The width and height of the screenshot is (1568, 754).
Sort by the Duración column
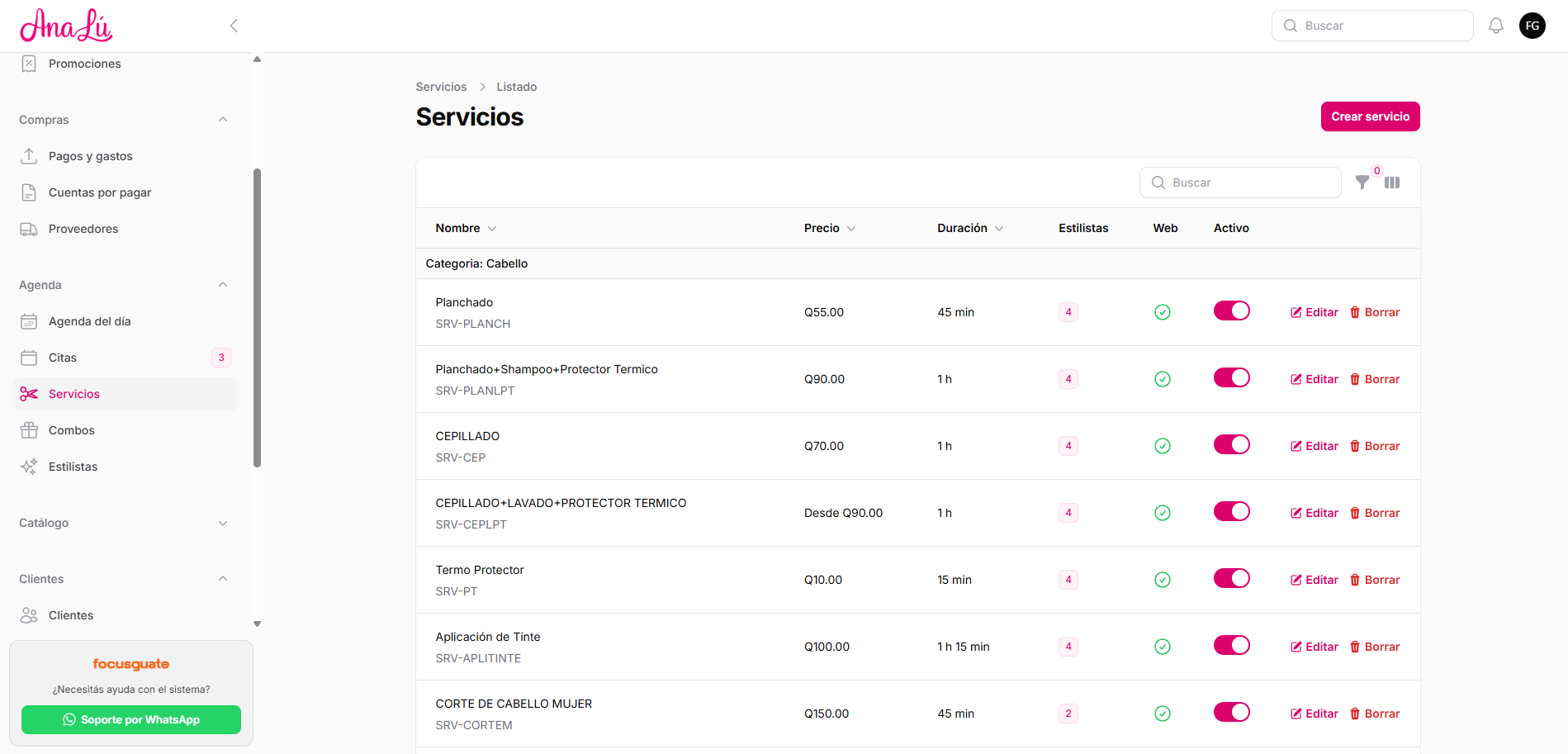pyautogui.click(x=970, y=228)
